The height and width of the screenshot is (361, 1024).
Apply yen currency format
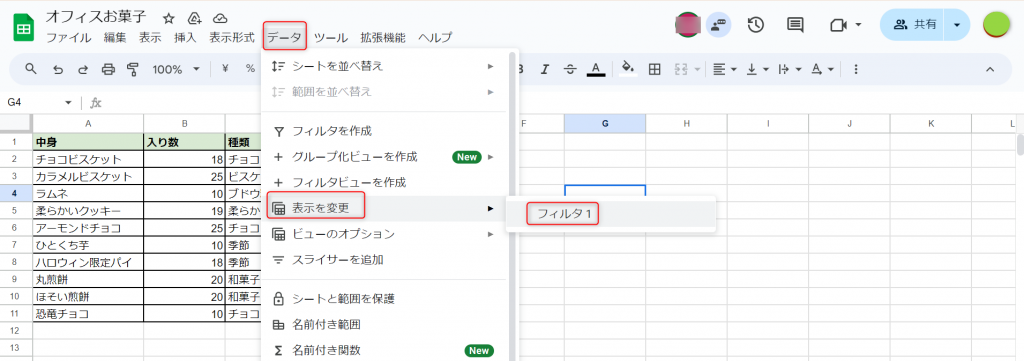pyautogui.click(x=225, y=69)
